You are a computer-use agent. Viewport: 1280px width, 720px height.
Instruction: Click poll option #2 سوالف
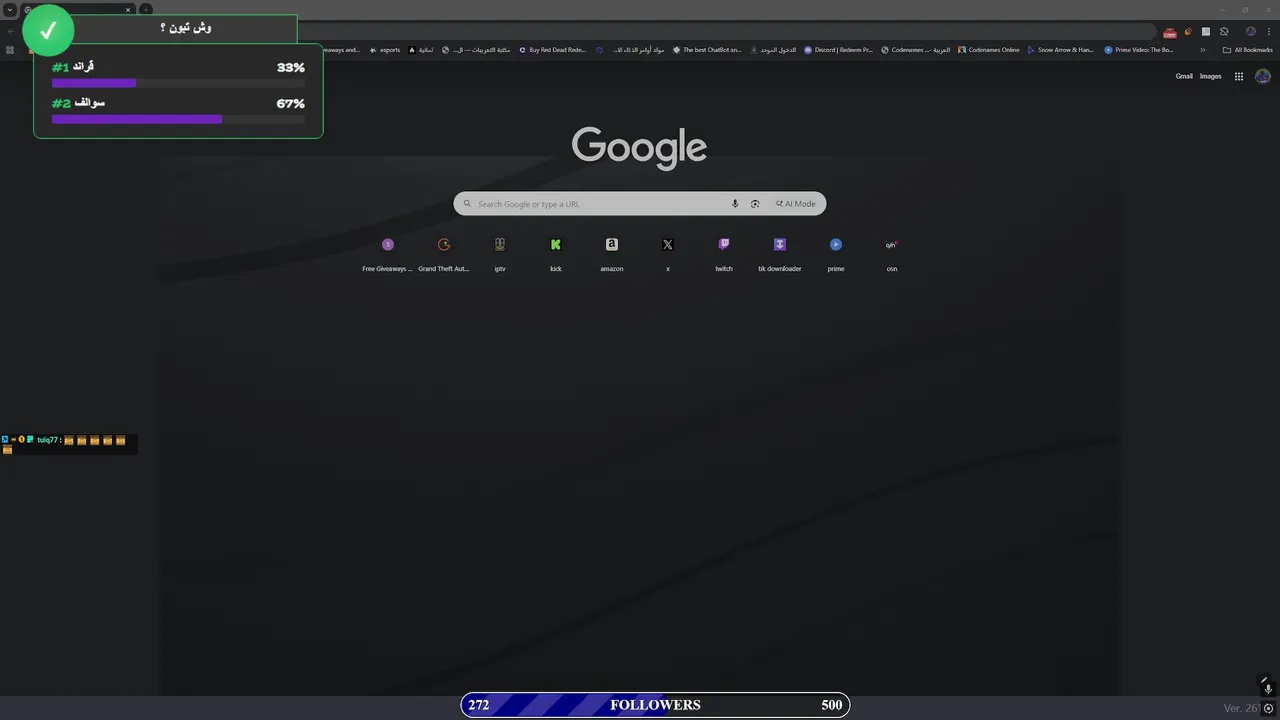[x=178, y=110]
